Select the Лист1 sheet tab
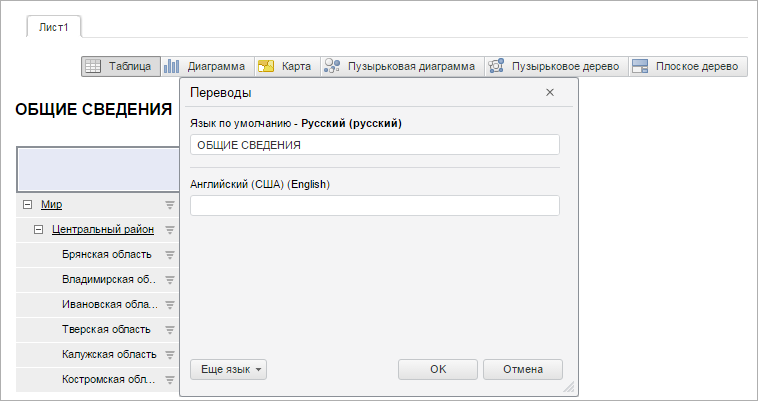This screenshot has width=758, height=401. (x=53, y=27)
